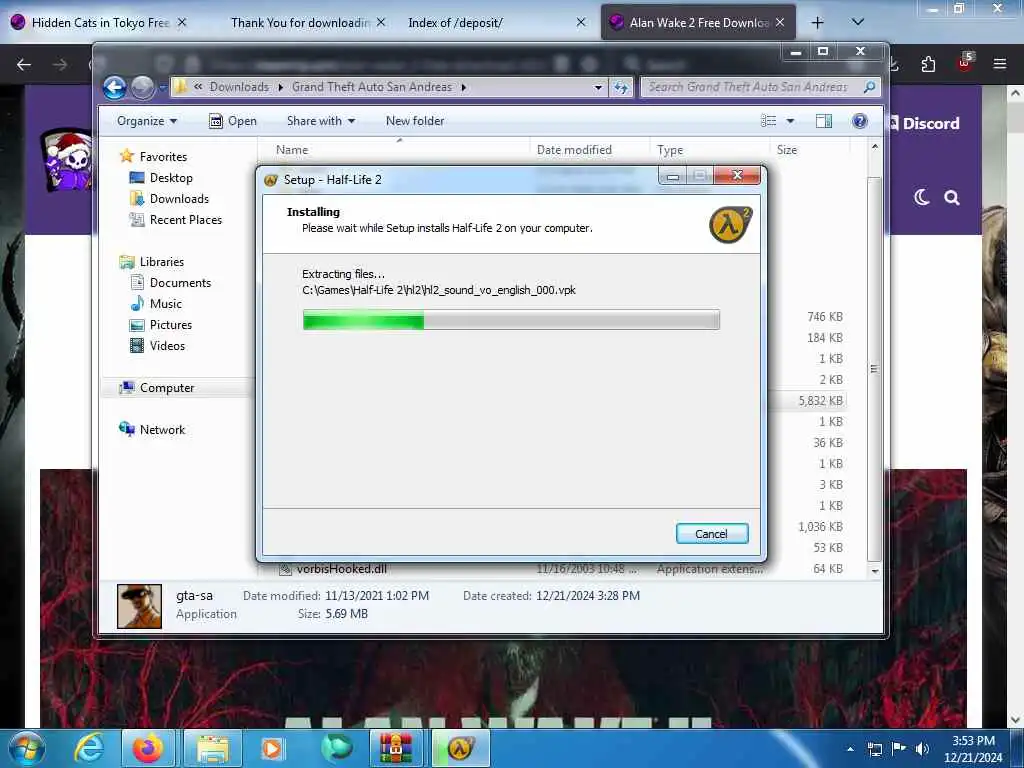Click the Search Grand Theft Auto San Andreas field
Viewport: 1024px width, 768px height.
761,87
